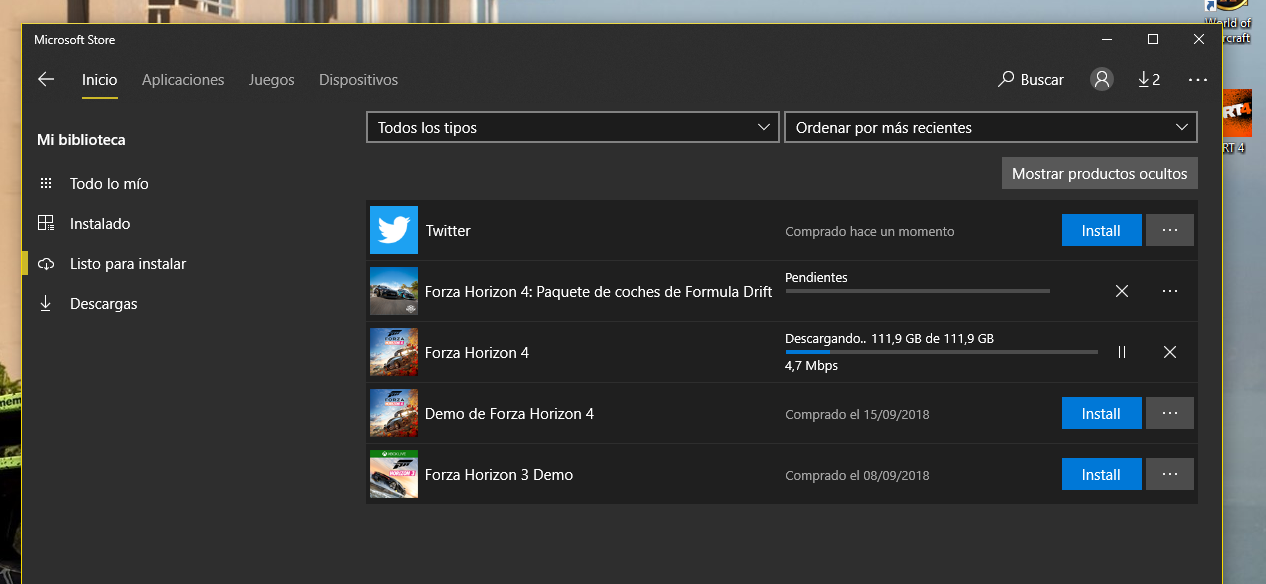Click the Forza Horizon 4 download progress bar
The image size is (1266, 584).
point(941,352)
